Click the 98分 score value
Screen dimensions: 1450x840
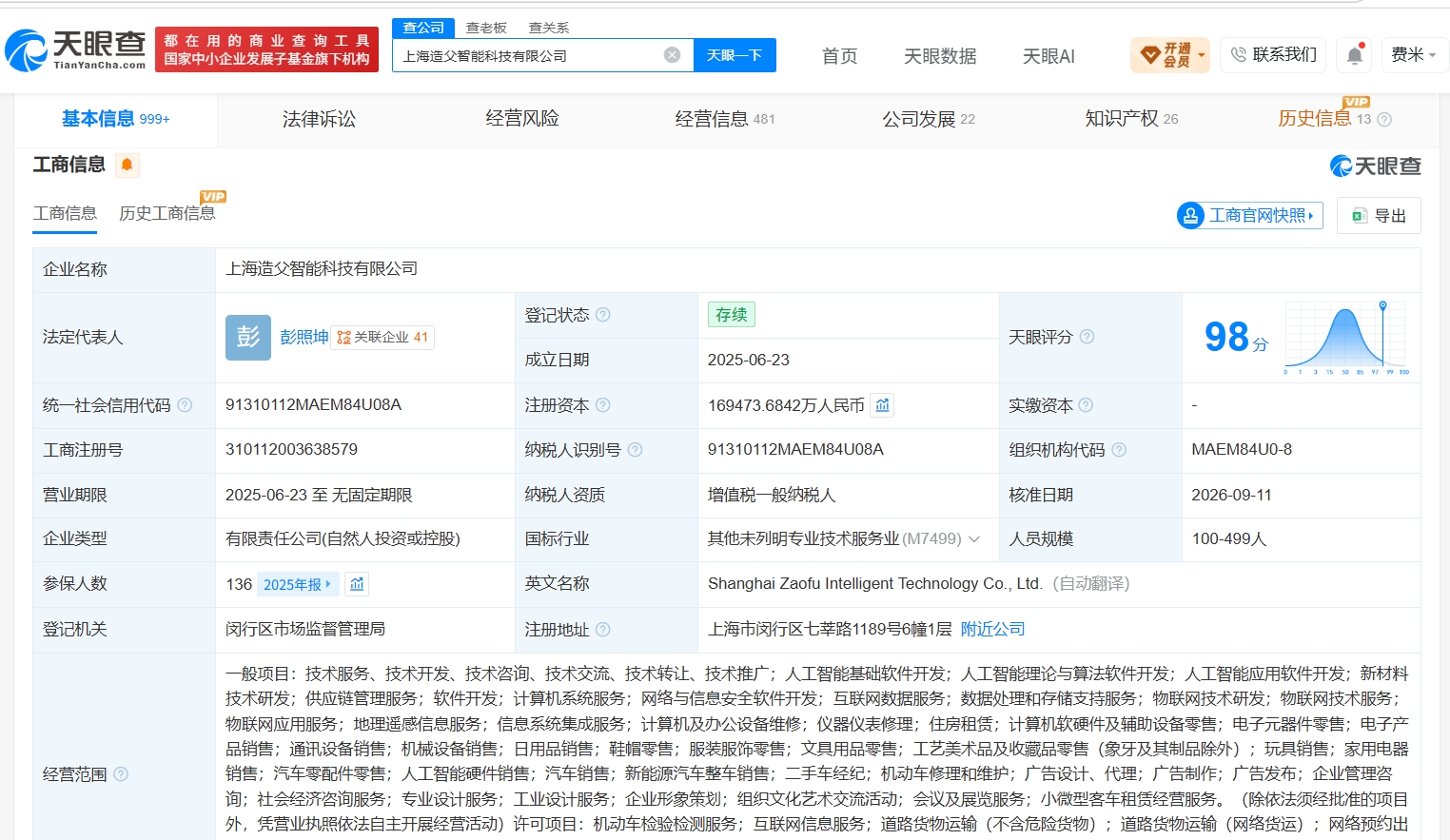pos(1236,337)
